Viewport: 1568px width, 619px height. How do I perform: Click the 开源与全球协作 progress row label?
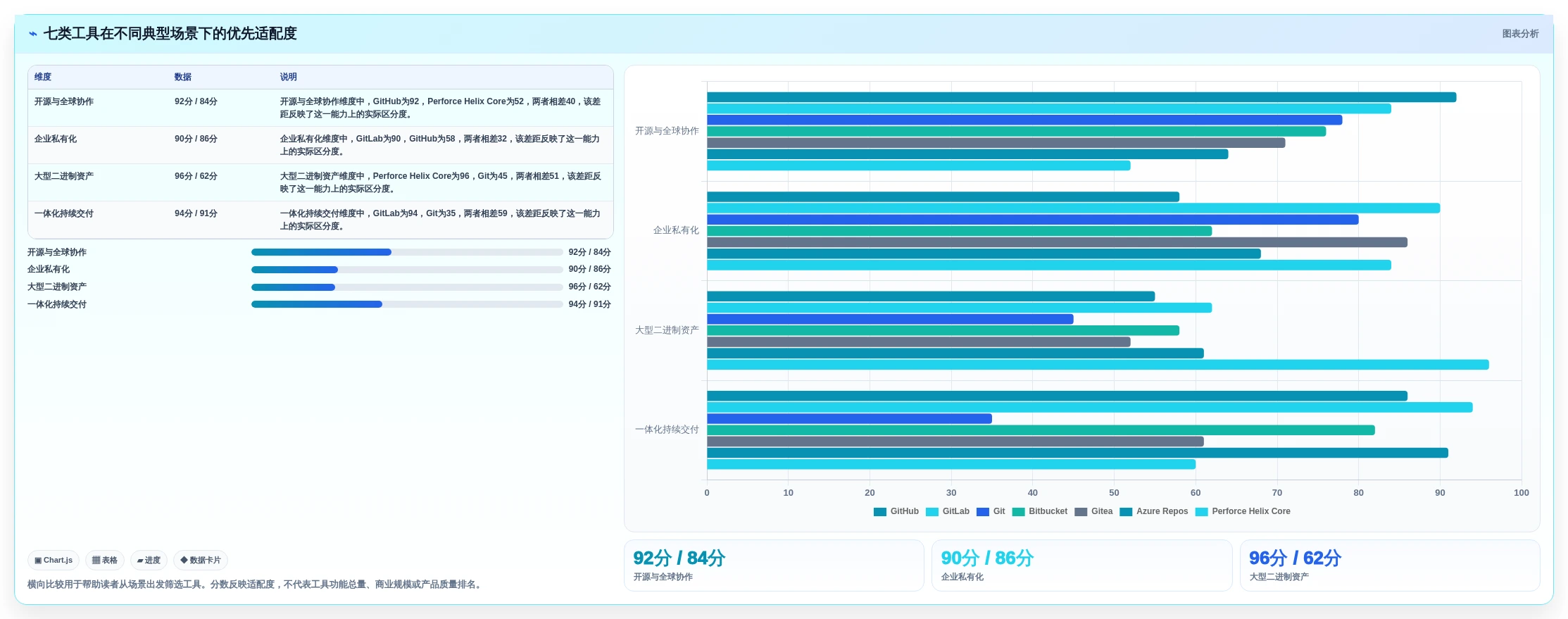point(57,252)
